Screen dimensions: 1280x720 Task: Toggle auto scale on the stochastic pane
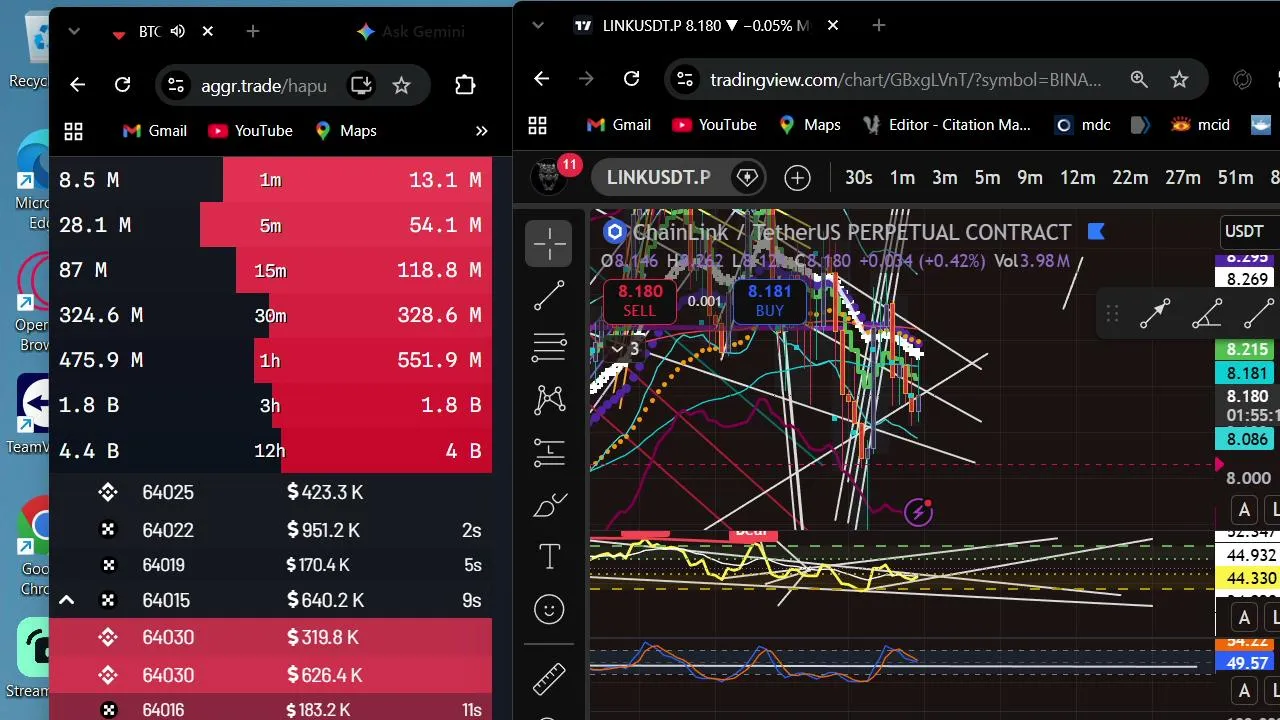(1244, 691)
